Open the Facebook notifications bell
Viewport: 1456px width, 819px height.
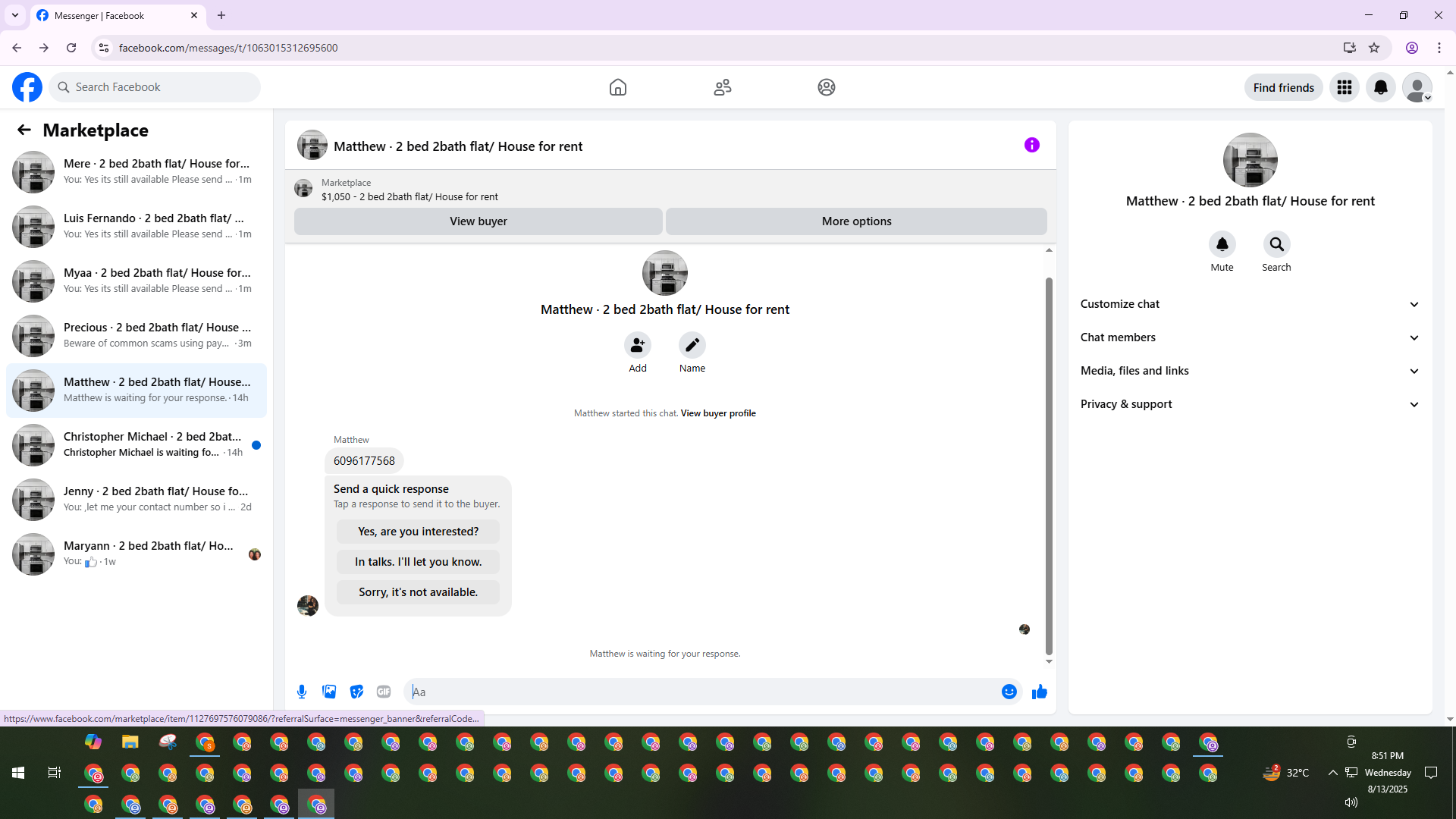(x=1380, y=87)
